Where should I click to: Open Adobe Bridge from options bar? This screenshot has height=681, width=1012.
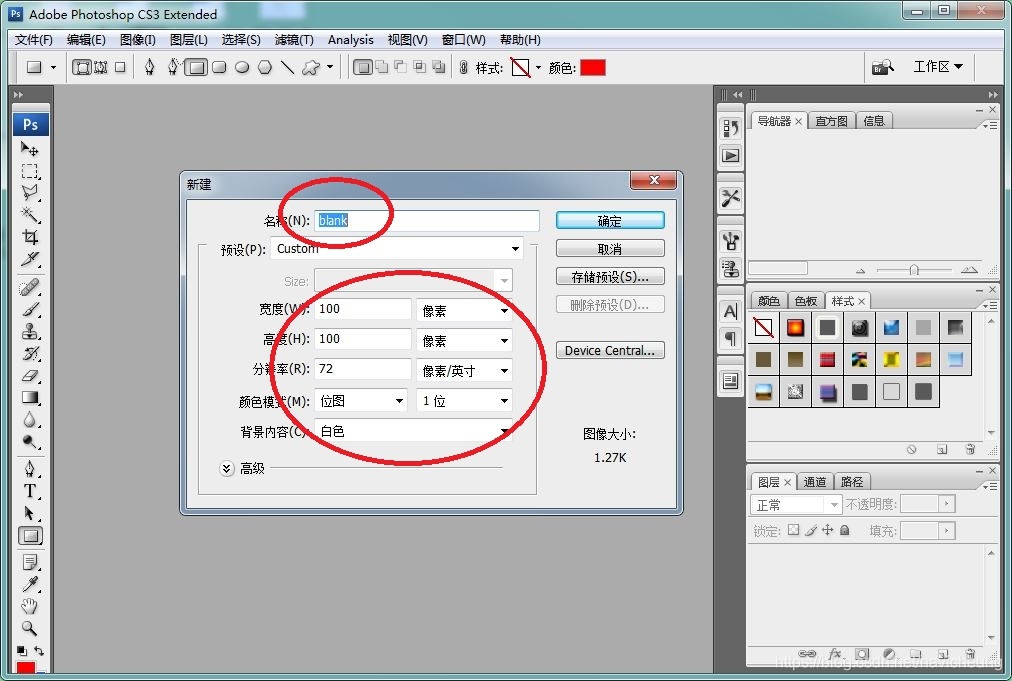[883, 67]
